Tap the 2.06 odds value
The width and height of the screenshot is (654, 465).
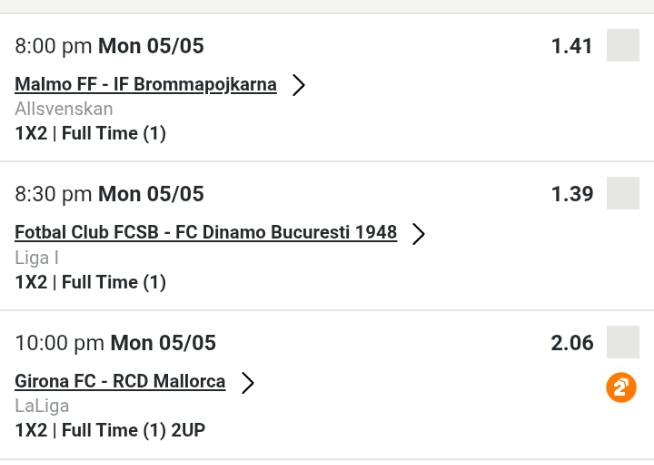point(572,344)
